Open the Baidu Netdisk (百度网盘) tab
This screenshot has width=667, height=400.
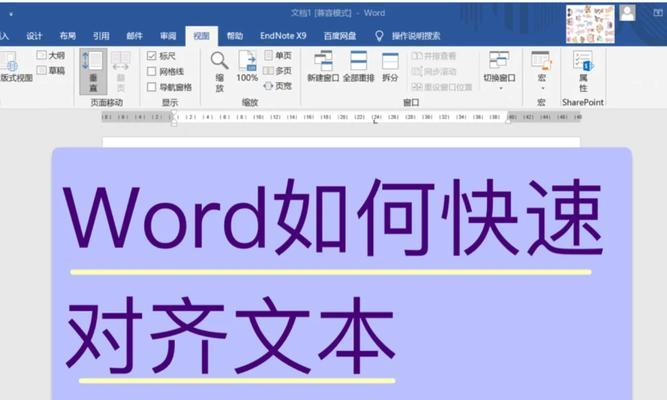click(x=340, y=36)
